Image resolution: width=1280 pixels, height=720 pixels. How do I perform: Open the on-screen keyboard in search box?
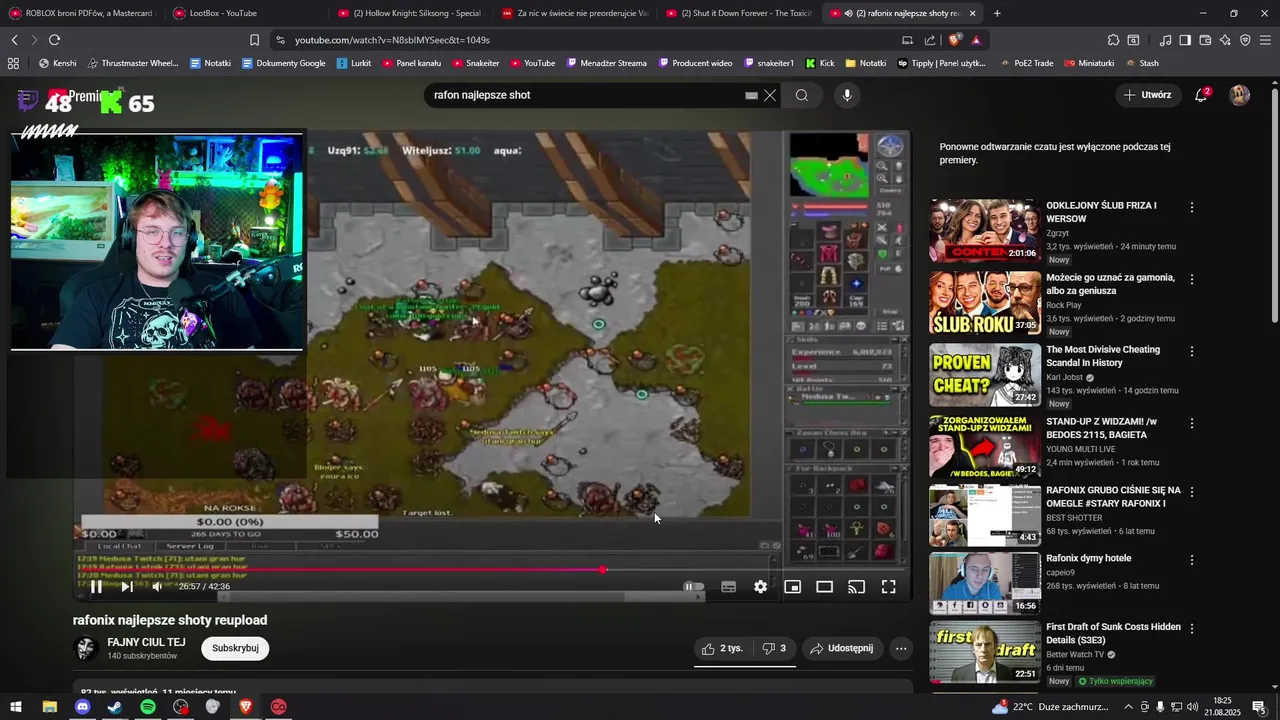(x=751, y=95)
